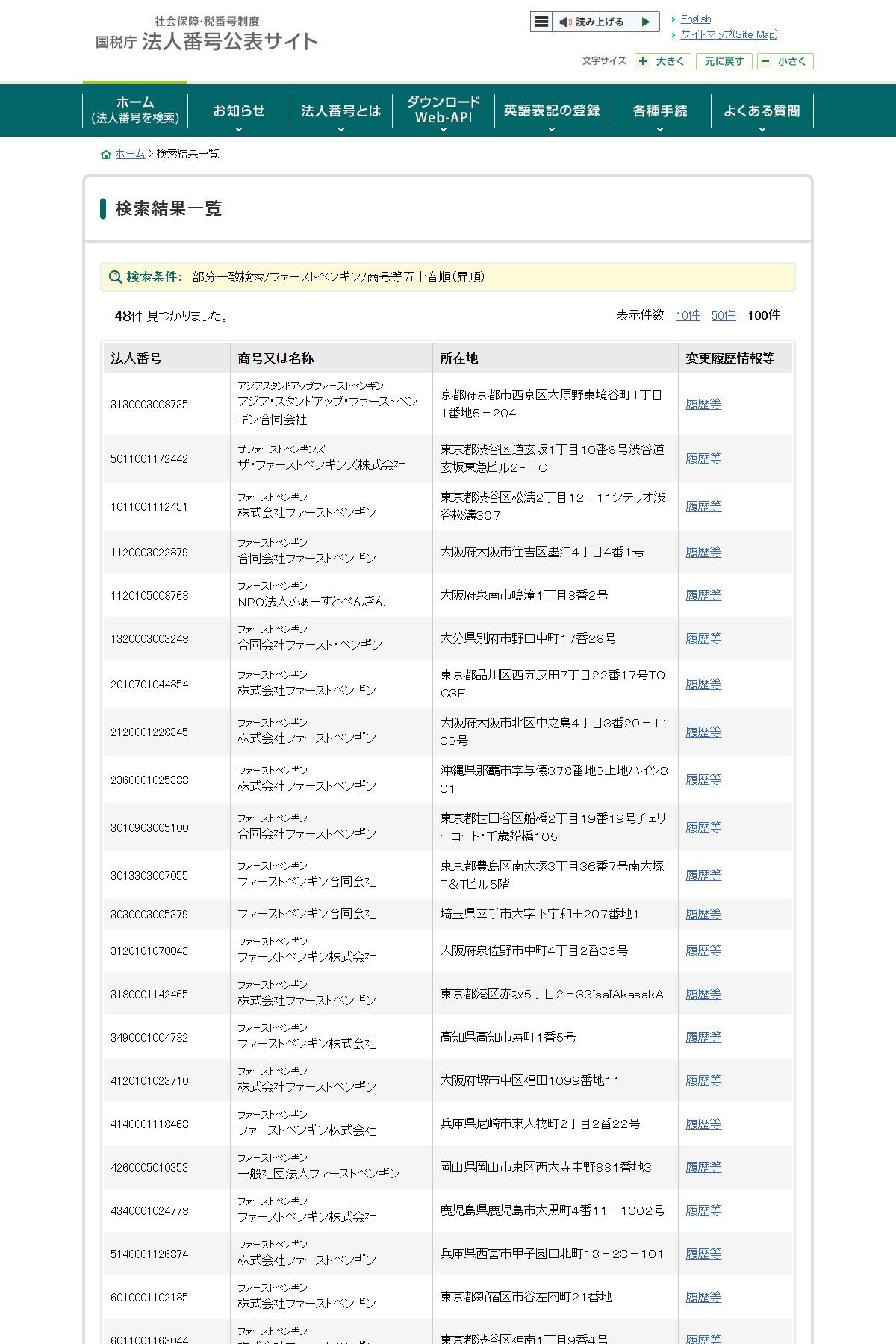Screen dimensions: 896x1344
Task: Open 履歴等 for 1120003022879
Action: (x=704, y=552)
